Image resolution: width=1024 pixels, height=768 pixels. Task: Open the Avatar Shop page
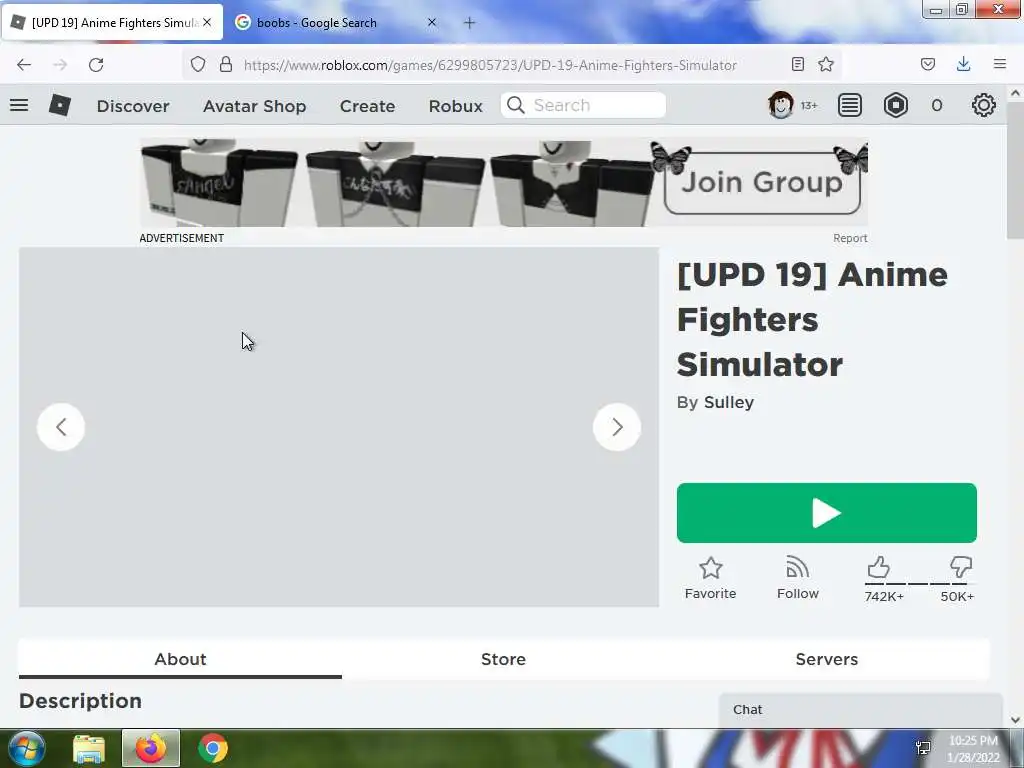tap(255, 106)
